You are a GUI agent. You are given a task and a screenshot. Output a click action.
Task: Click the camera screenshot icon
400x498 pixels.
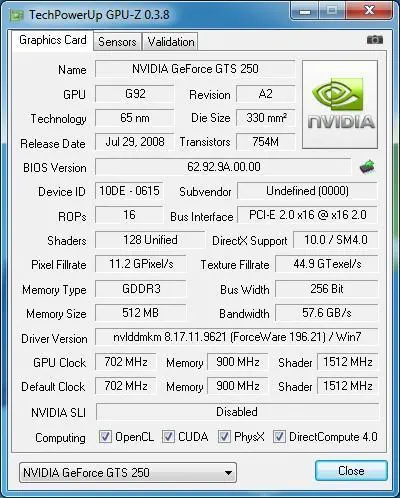point(375,40)
